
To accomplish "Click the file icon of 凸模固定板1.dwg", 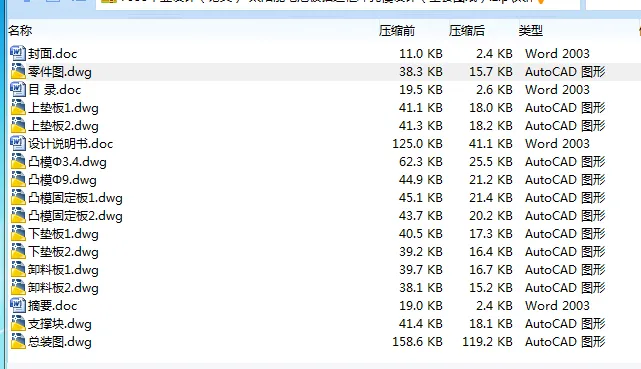I will (18, 197).
